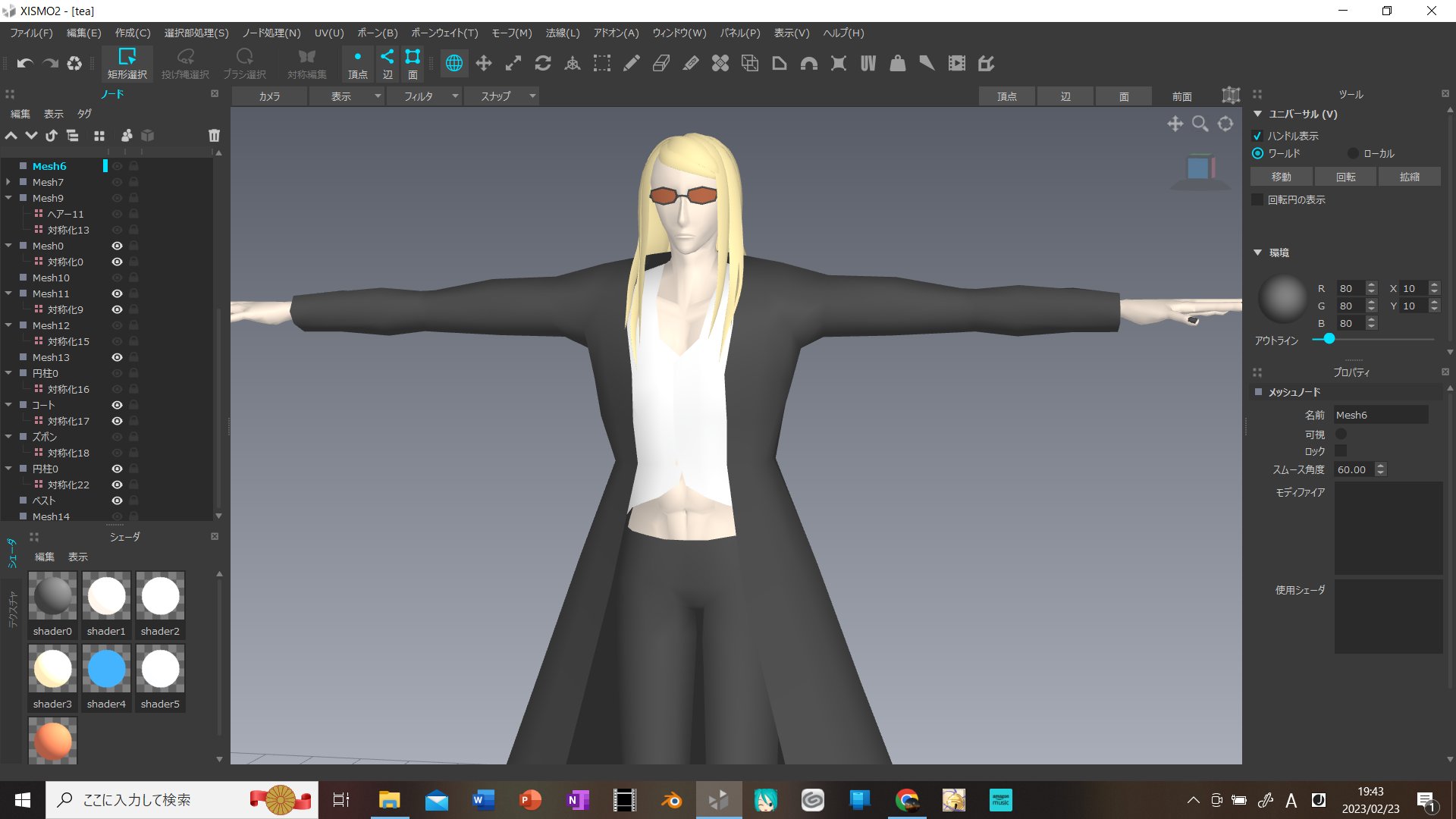1456x819 pixels.
Task: Open the ファイル(F) menu
Action: tap(31, 33)
